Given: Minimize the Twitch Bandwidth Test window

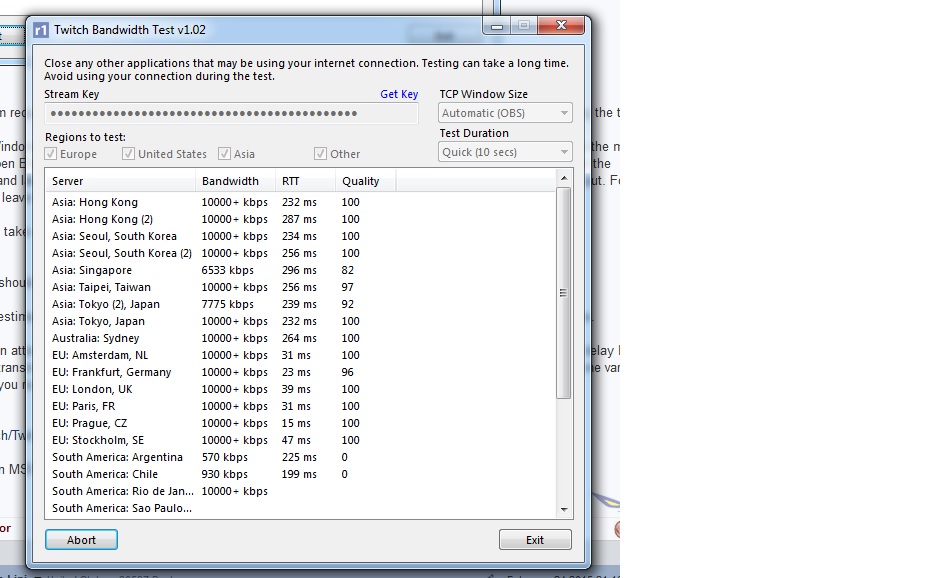Looking at the screenshot, I should (497, 25).
